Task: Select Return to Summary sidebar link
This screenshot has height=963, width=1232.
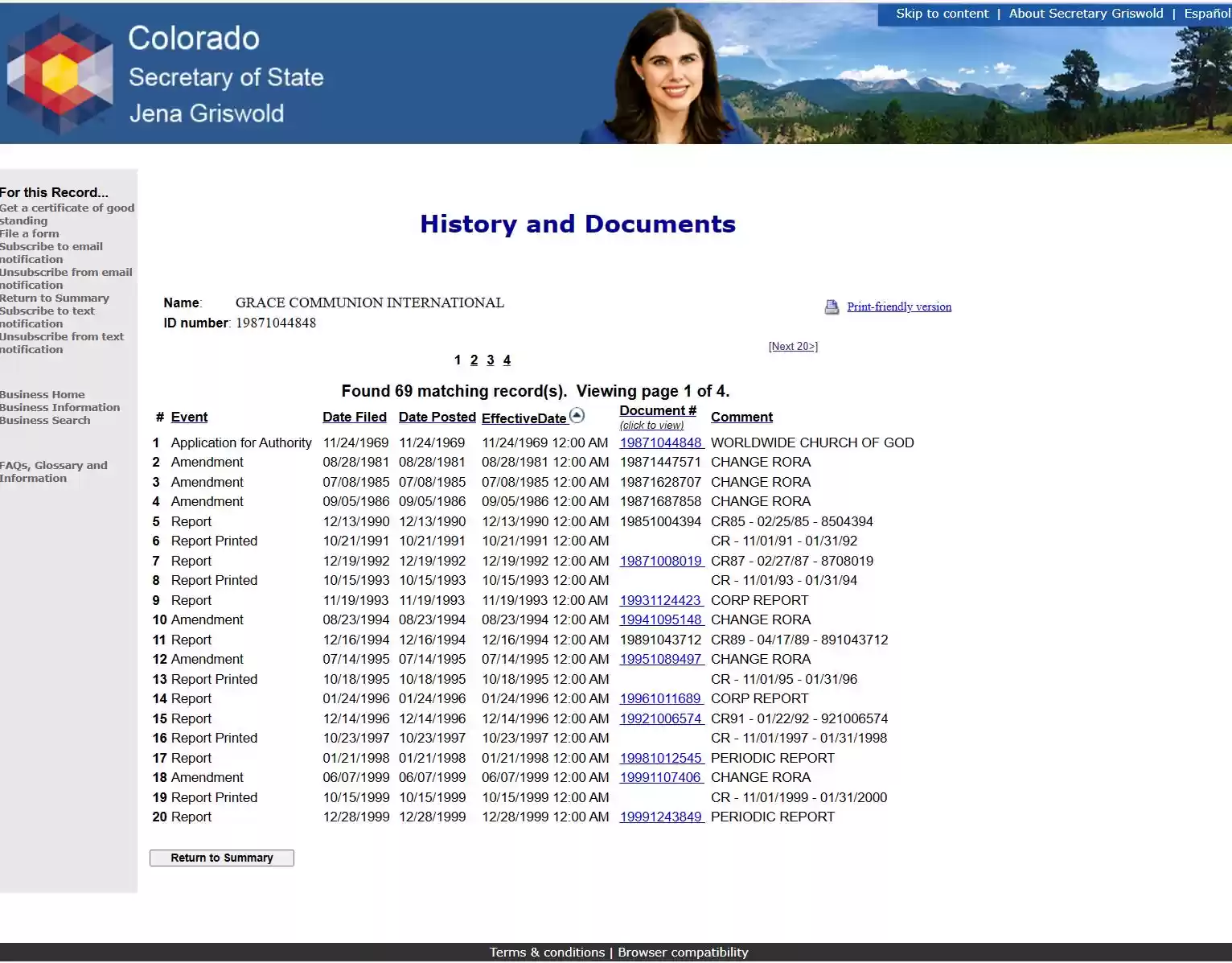Action: coord(55,298)
